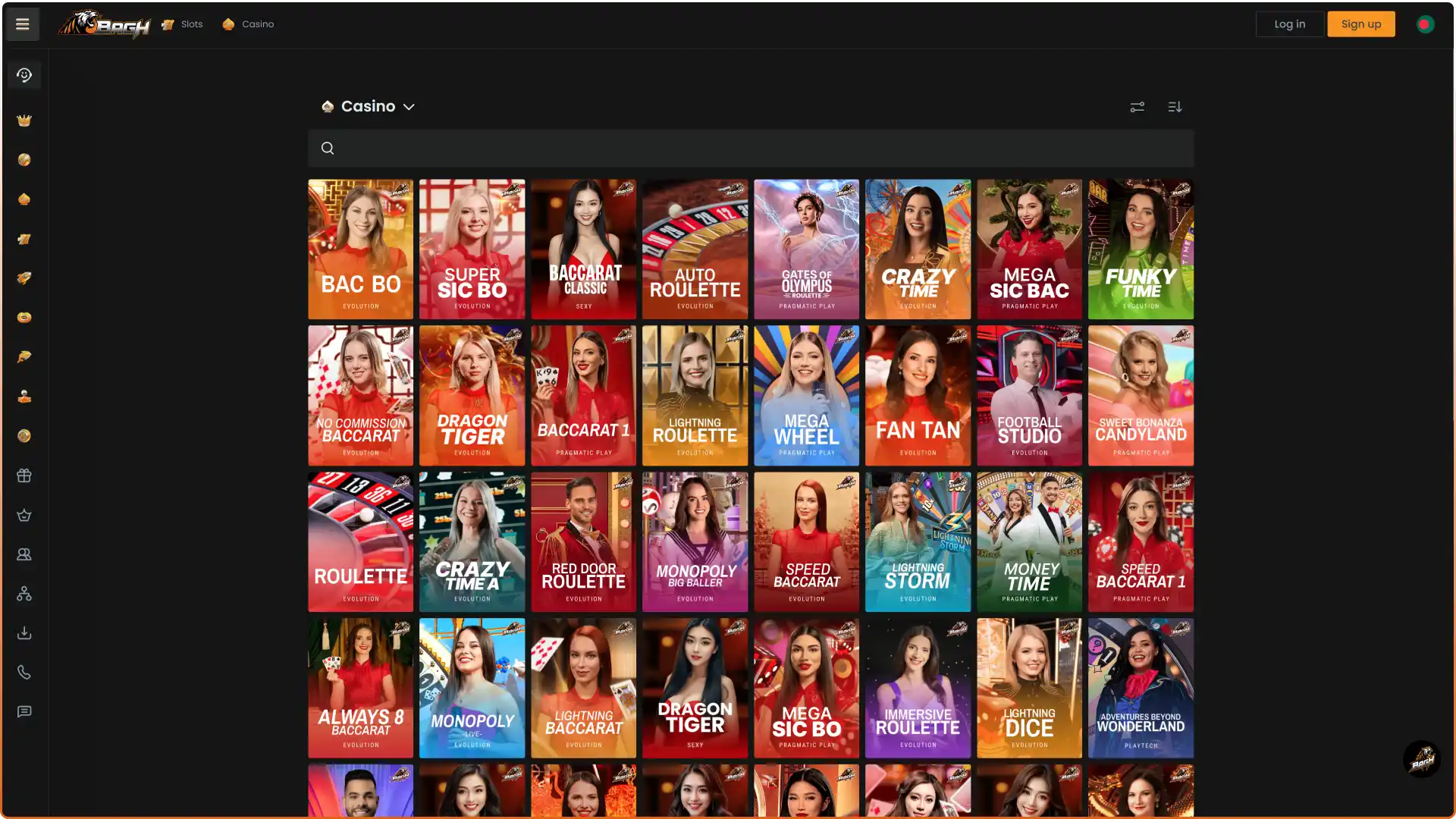The height and width of the screenshot is (819, 1456).
Task: Open the spade casino sidebar icon
Action: point(24,199)
